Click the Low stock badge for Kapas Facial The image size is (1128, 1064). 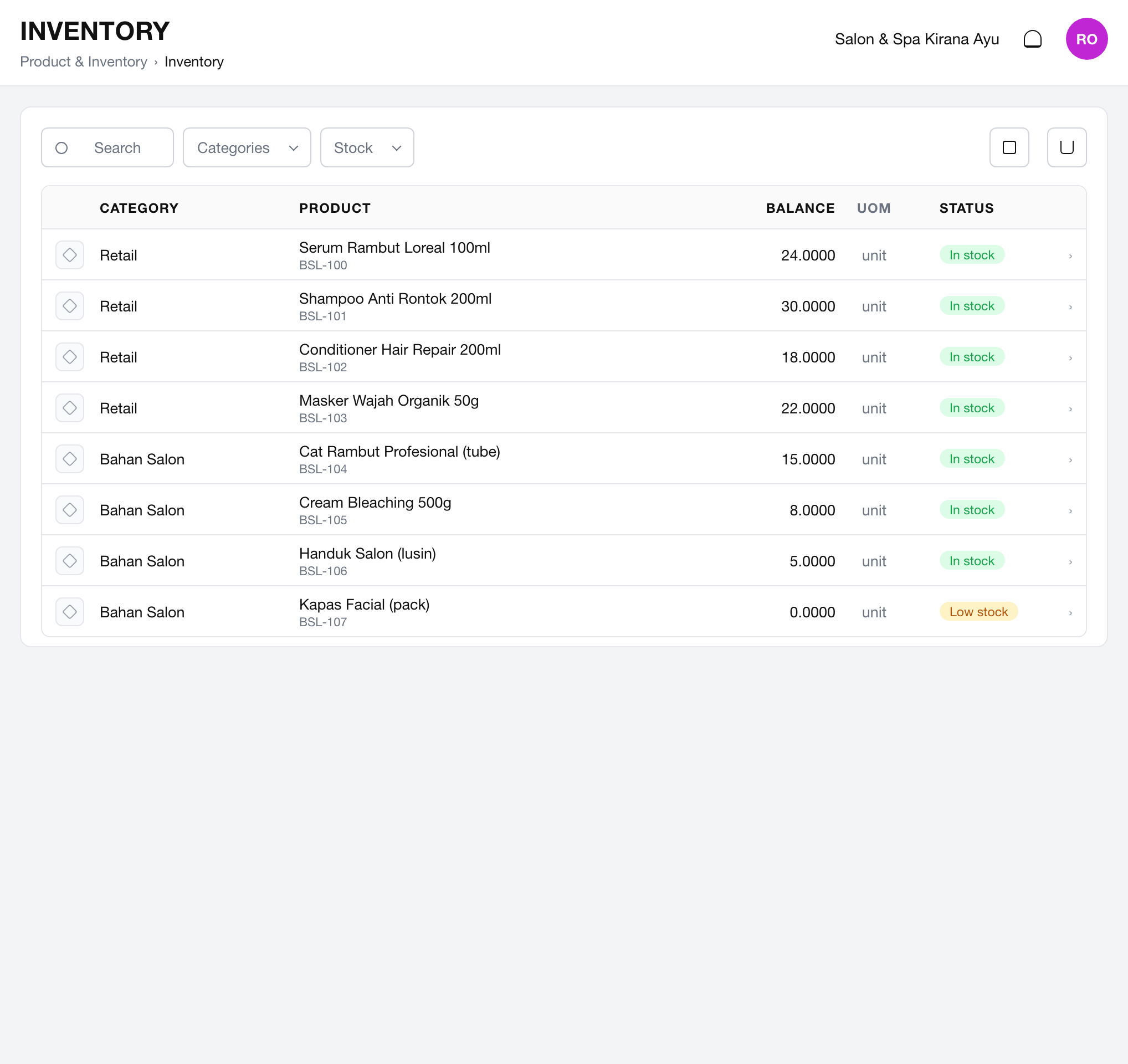[x=978, y=612]
